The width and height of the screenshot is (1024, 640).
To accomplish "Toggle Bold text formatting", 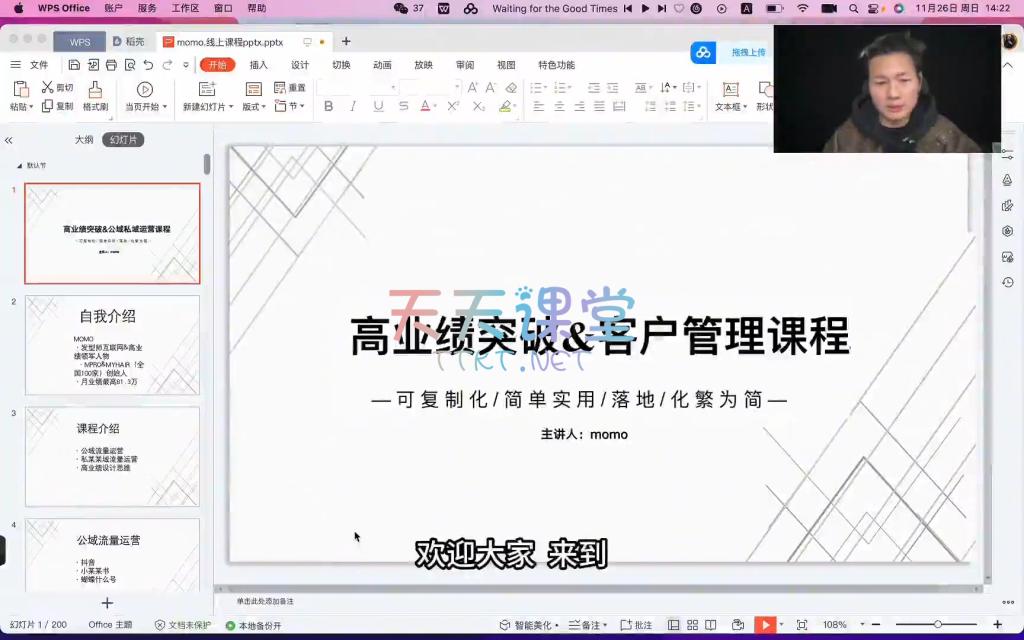I will pos(328,106).
